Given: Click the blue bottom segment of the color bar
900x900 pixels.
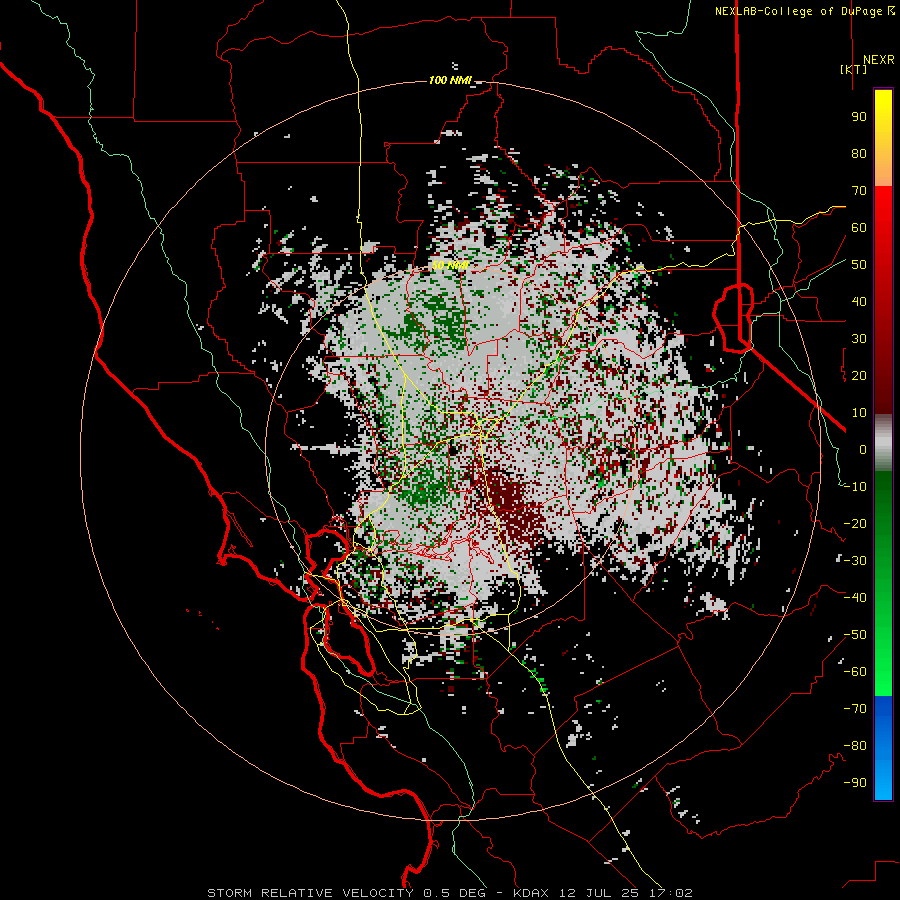Looking at the screenshot, I should pyautogui.click(x=883, y=748).
